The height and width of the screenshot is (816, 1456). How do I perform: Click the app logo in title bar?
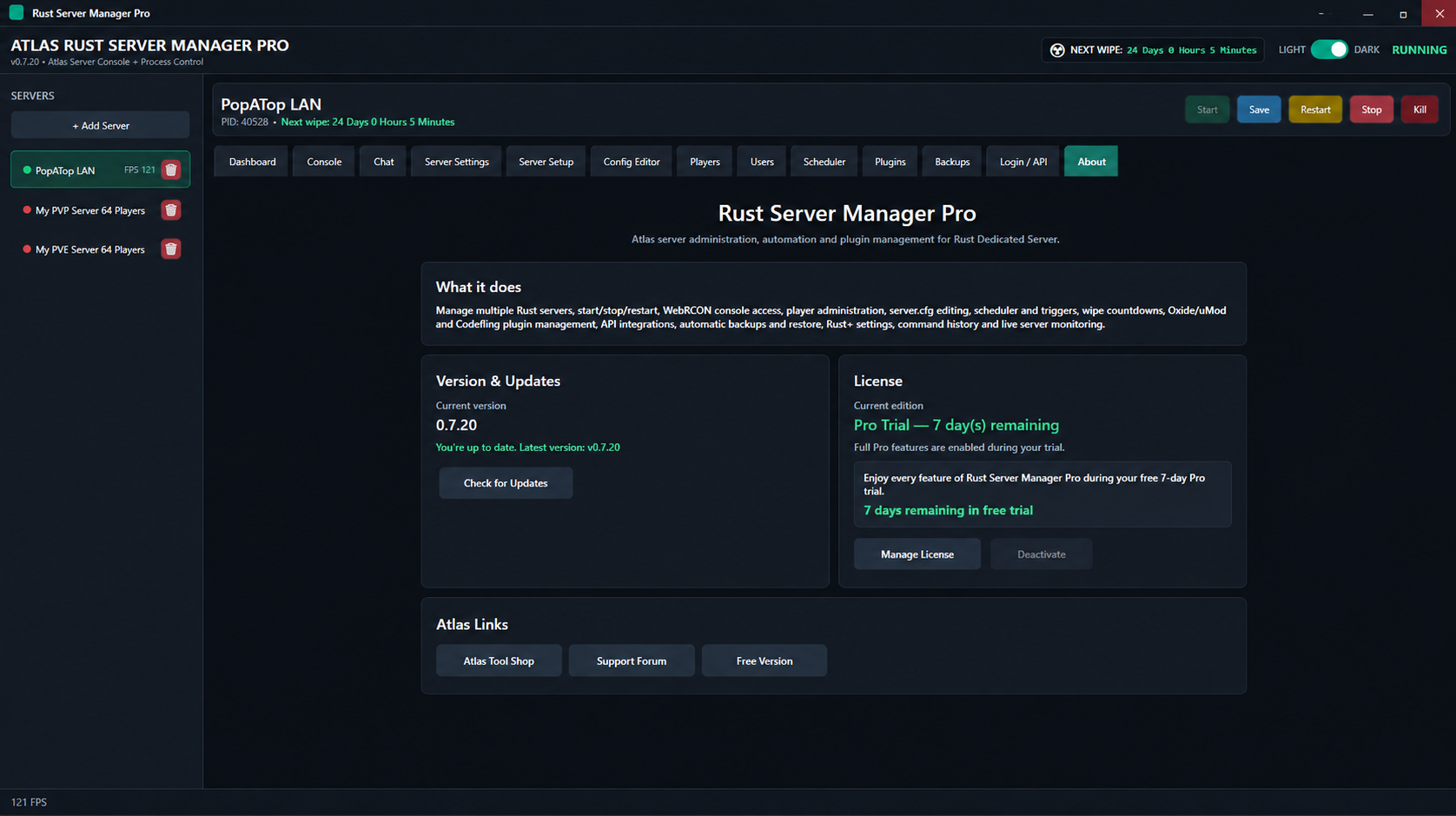(17, 13)
